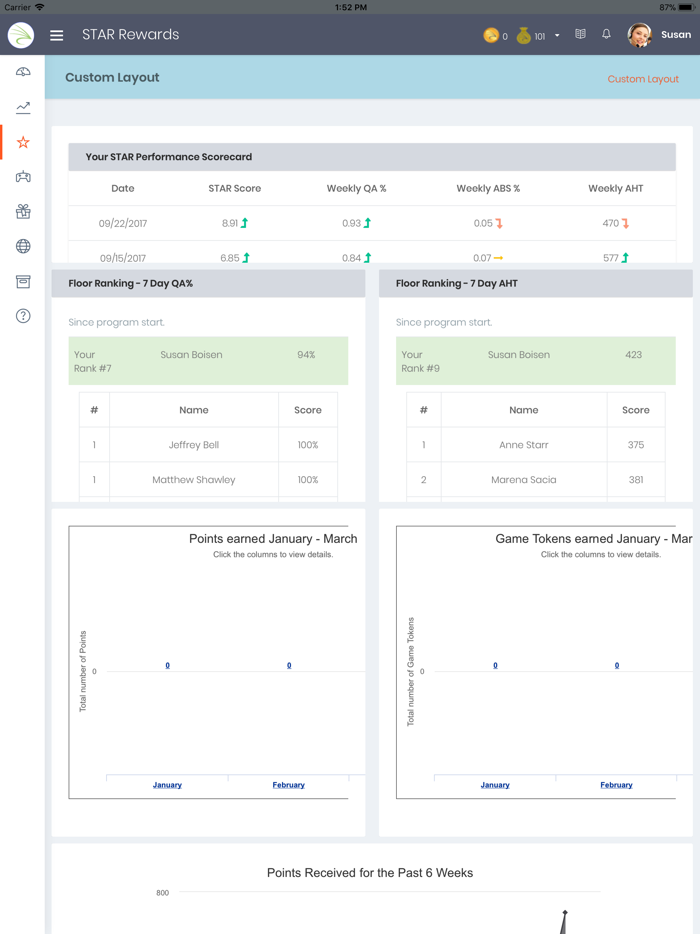The height and width of the screenshot is (934, 700).
Task: Click the Weekly ABS % column header
Action: click(488, 188)
